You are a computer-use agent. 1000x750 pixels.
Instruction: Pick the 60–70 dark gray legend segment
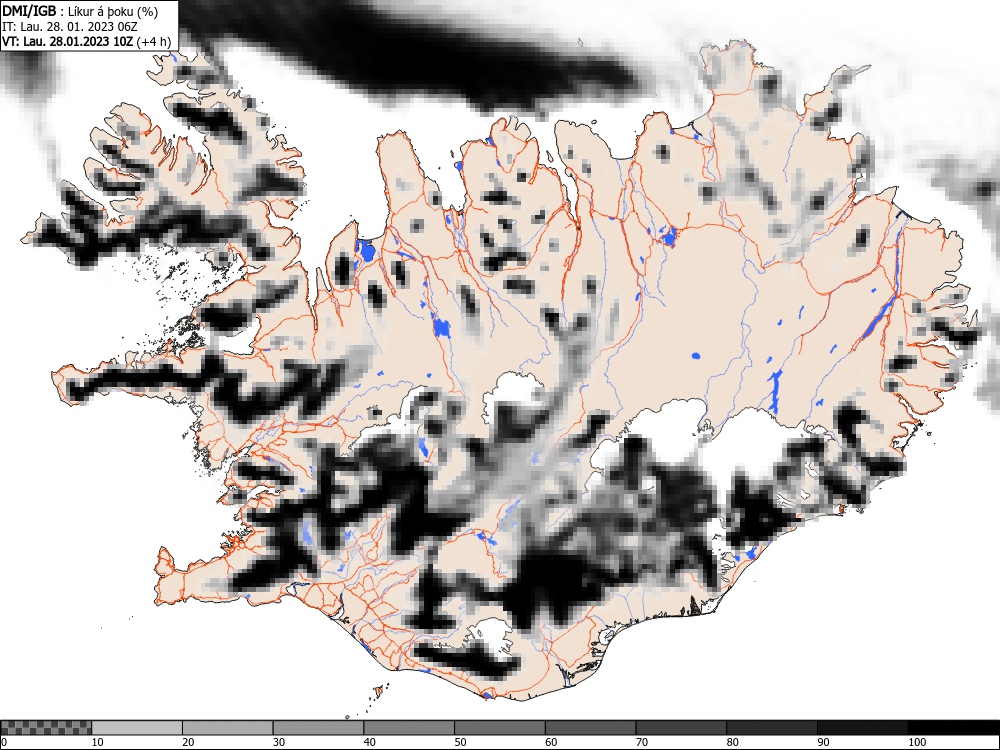[590, 728]
